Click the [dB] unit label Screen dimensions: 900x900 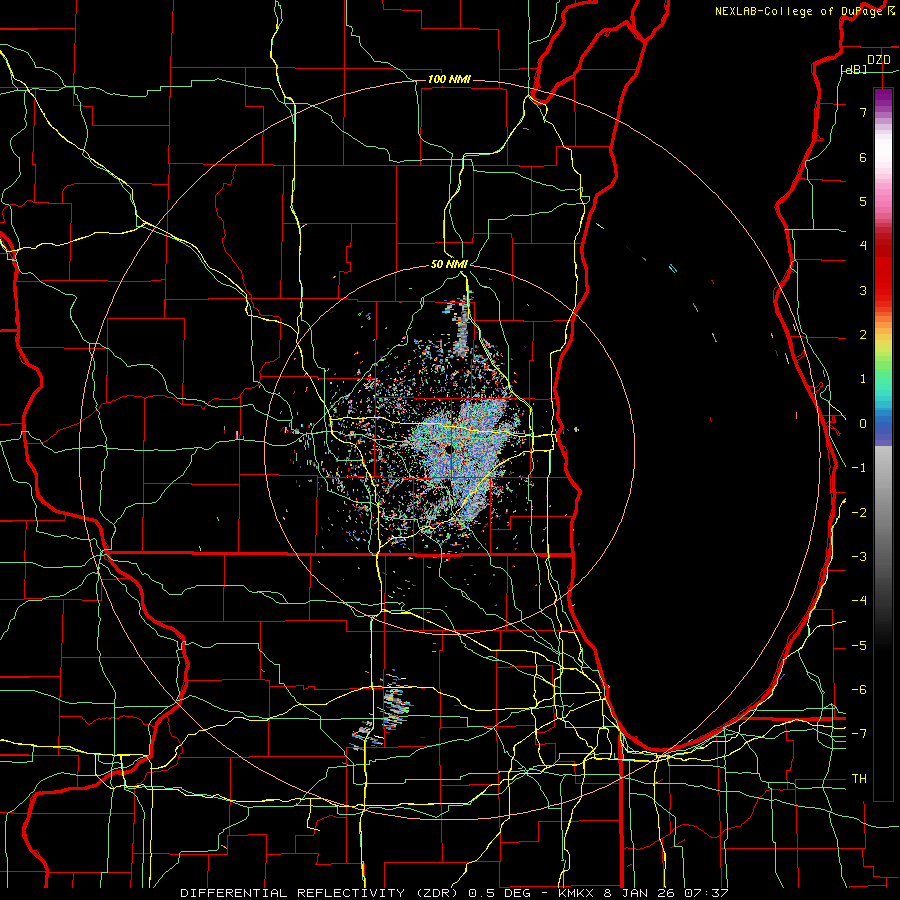click(x=854, y=69)
